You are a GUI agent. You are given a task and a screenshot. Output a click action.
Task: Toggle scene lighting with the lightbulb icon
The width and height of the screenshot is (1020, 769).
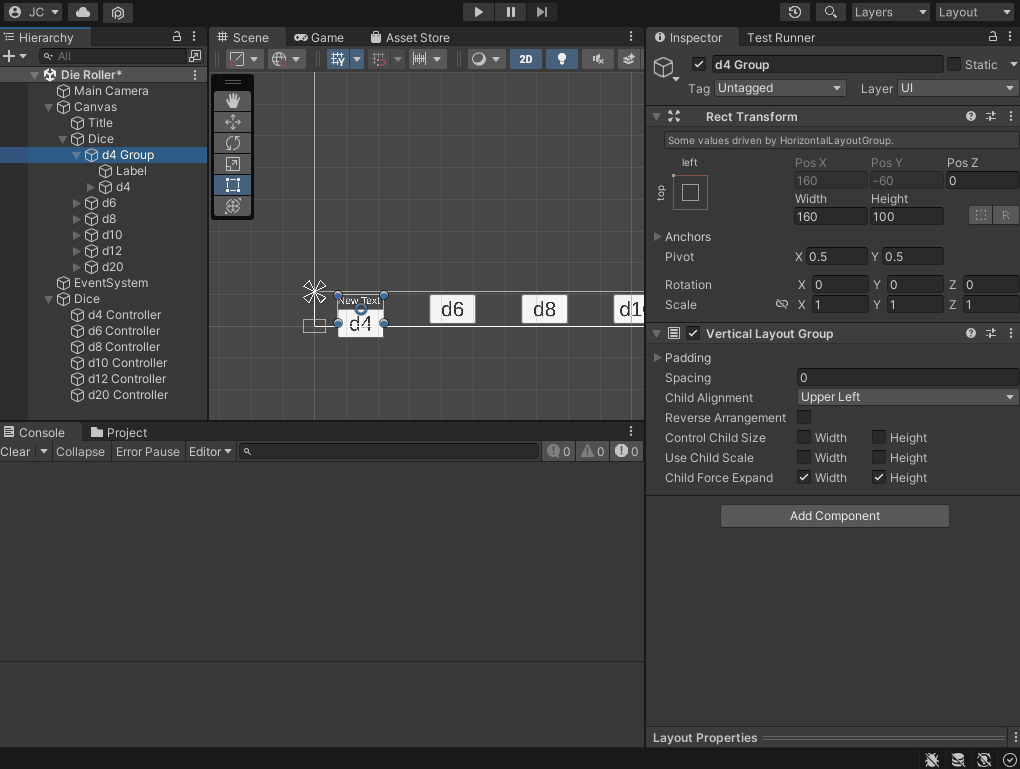pyautogui.click(x=562, y=59)
